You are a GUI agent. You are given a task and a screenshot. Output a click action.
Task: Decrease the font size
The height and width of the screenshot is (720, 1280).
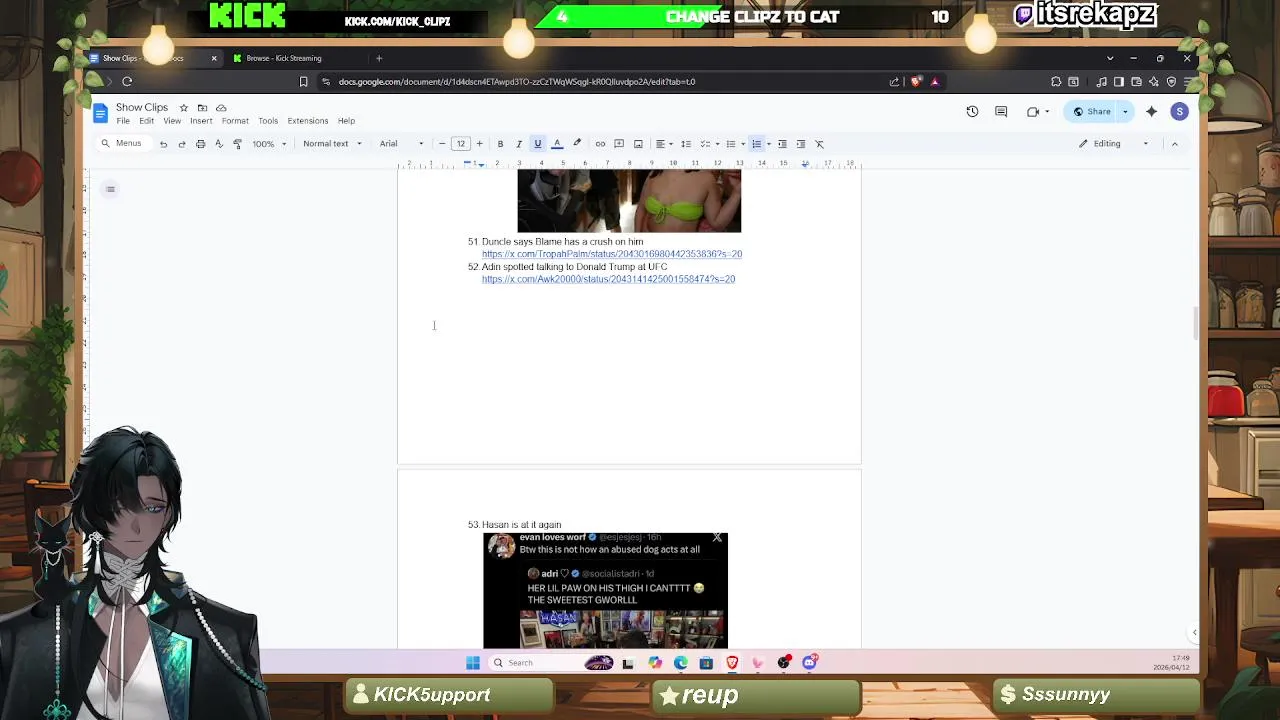[442, 144]
